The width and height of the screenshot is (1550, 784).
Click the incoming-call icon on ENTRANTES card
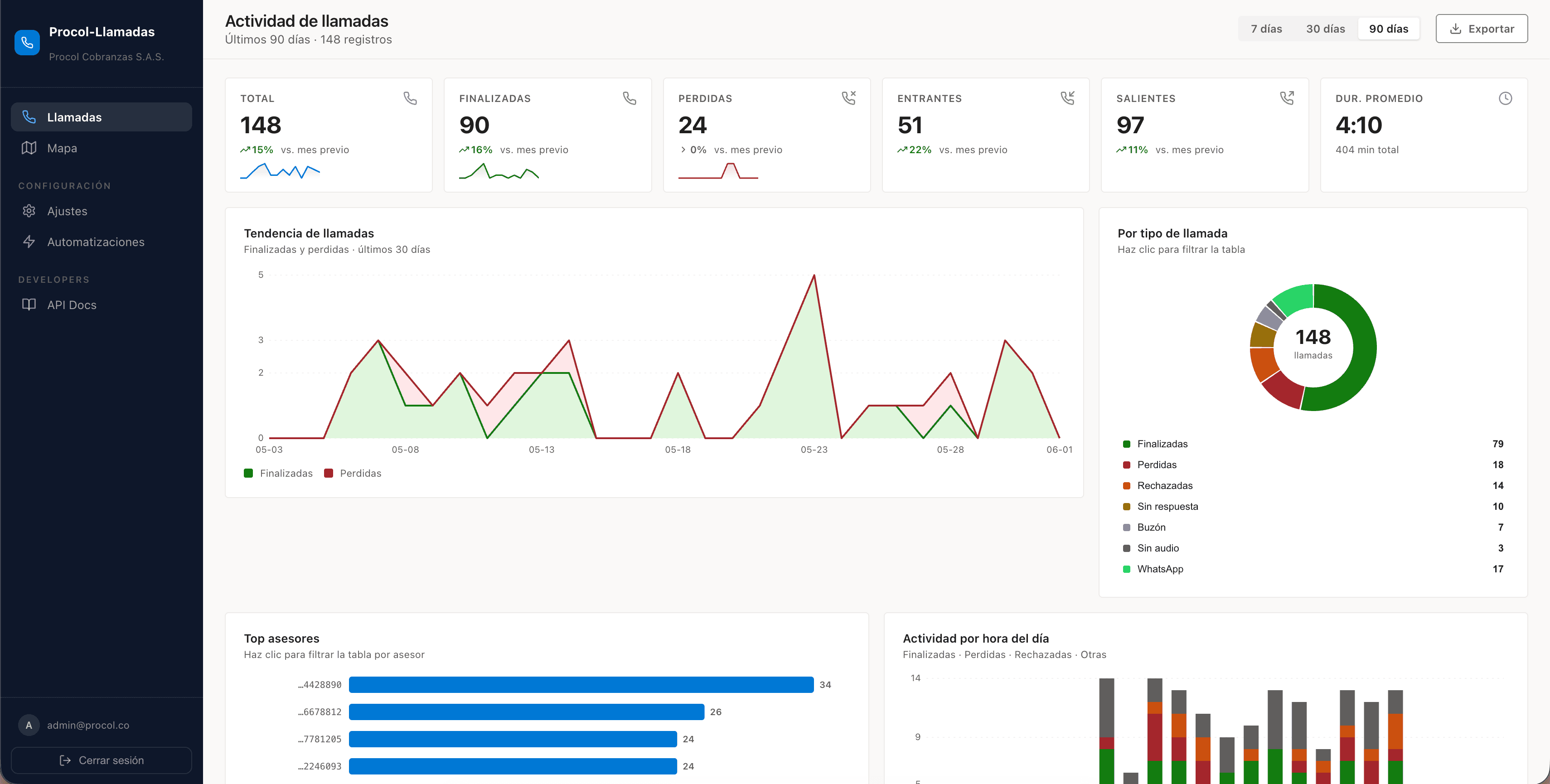(x=1067, y=98)
